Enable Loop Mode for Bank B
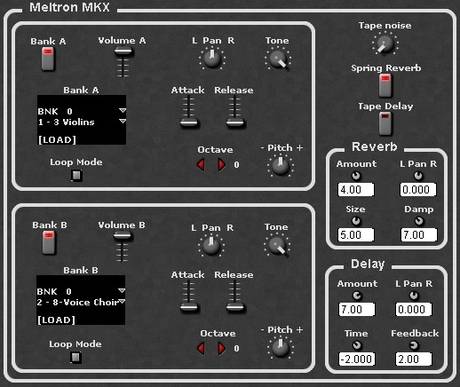Image resolution: width=460 pixels, height=387 pixels. point(76,357)
